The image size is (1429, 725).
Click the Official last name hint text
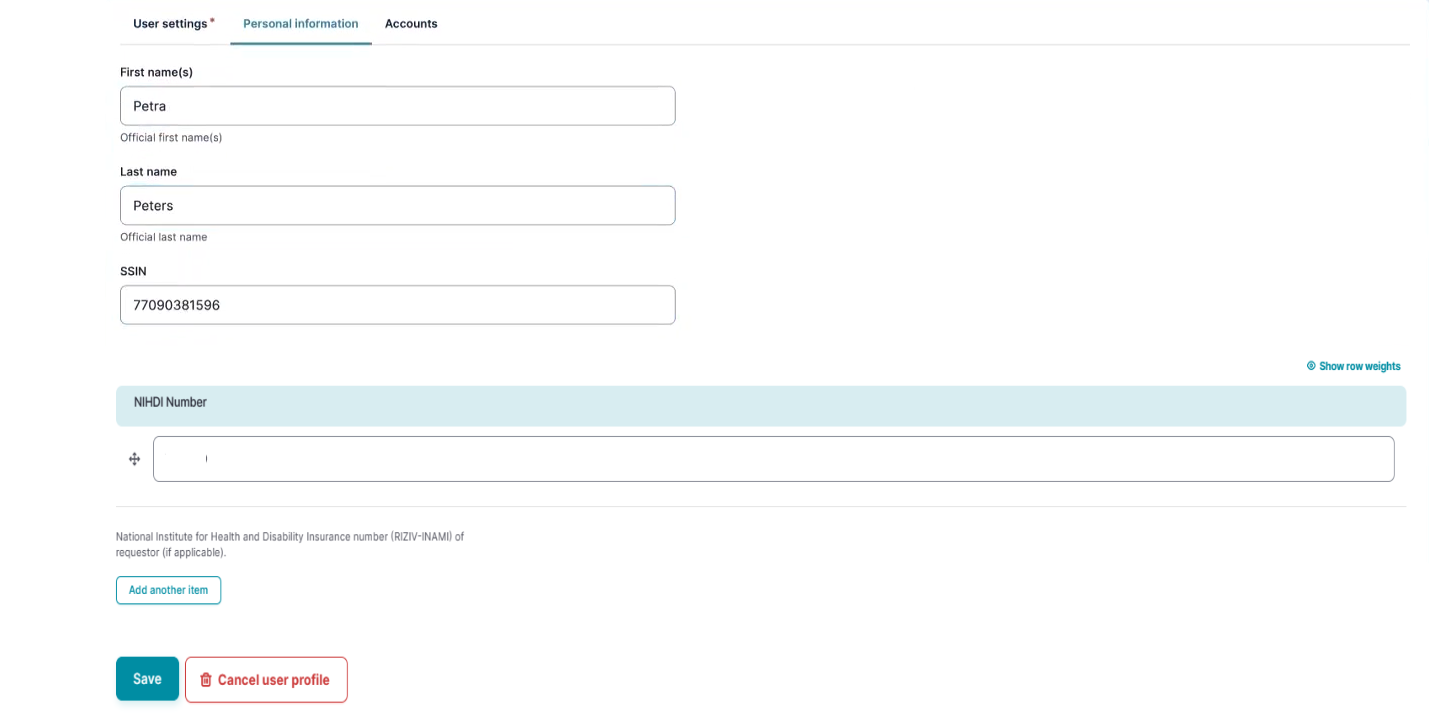pos(164,237)
